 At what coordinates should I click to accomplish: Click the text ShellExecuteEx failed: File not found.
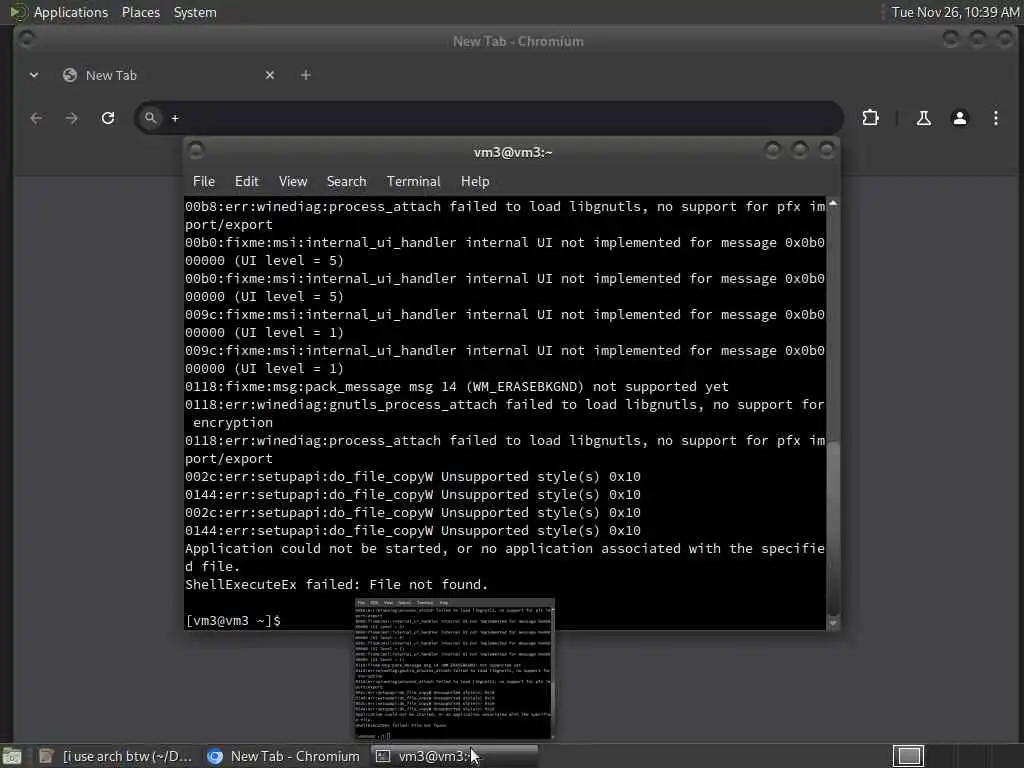[336, 584]
